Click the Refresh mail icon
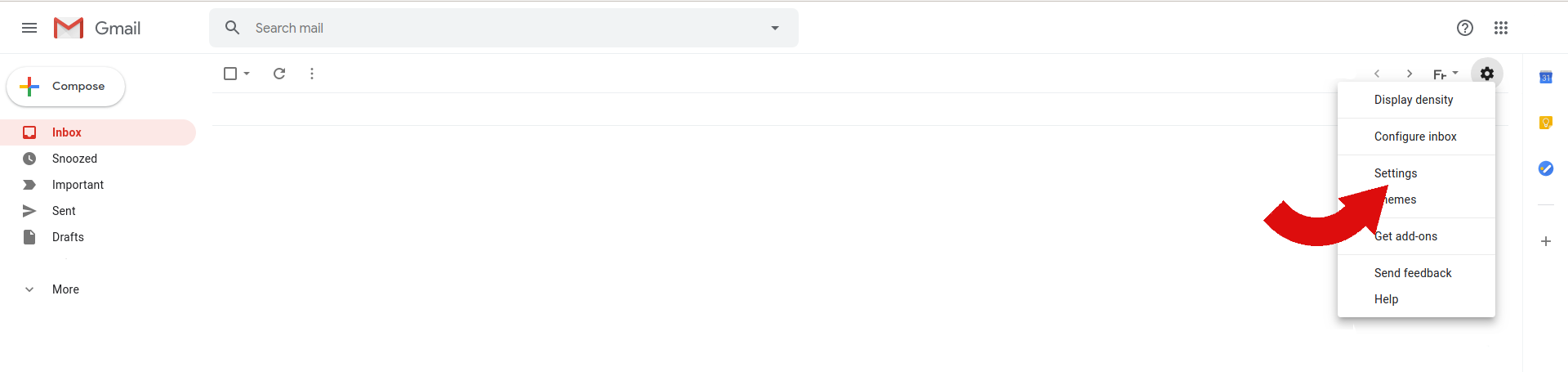 point(279,74)
